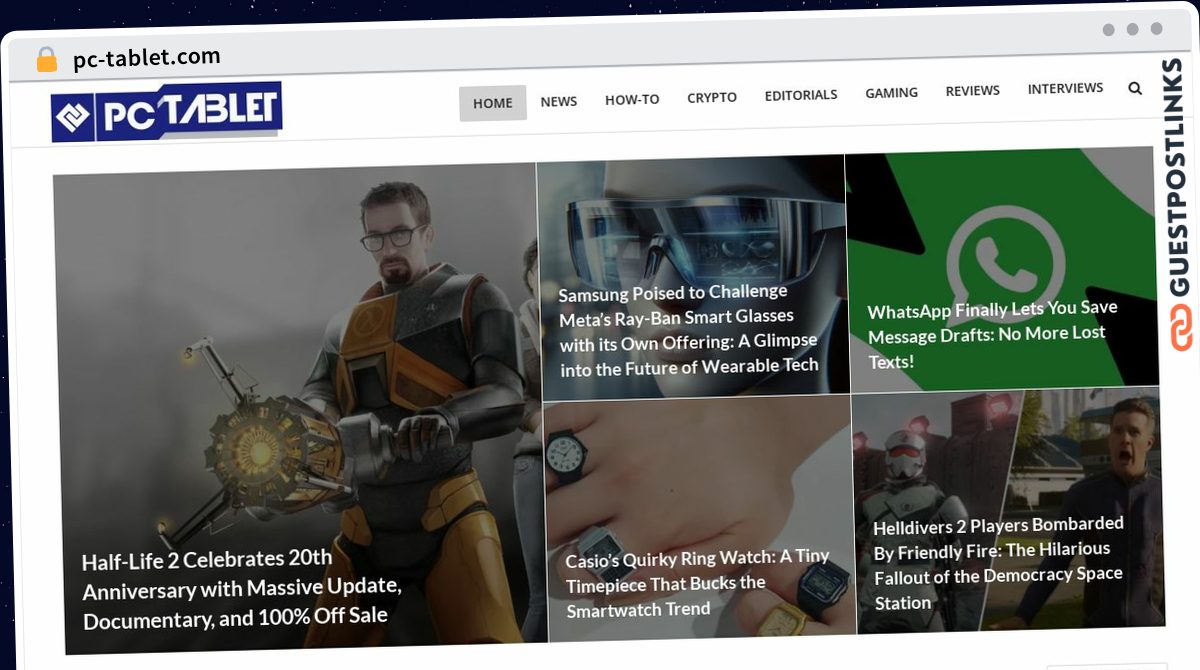Navigate to REVIEWS
The image size is (1200, 670).
click(x=973, y=90)
